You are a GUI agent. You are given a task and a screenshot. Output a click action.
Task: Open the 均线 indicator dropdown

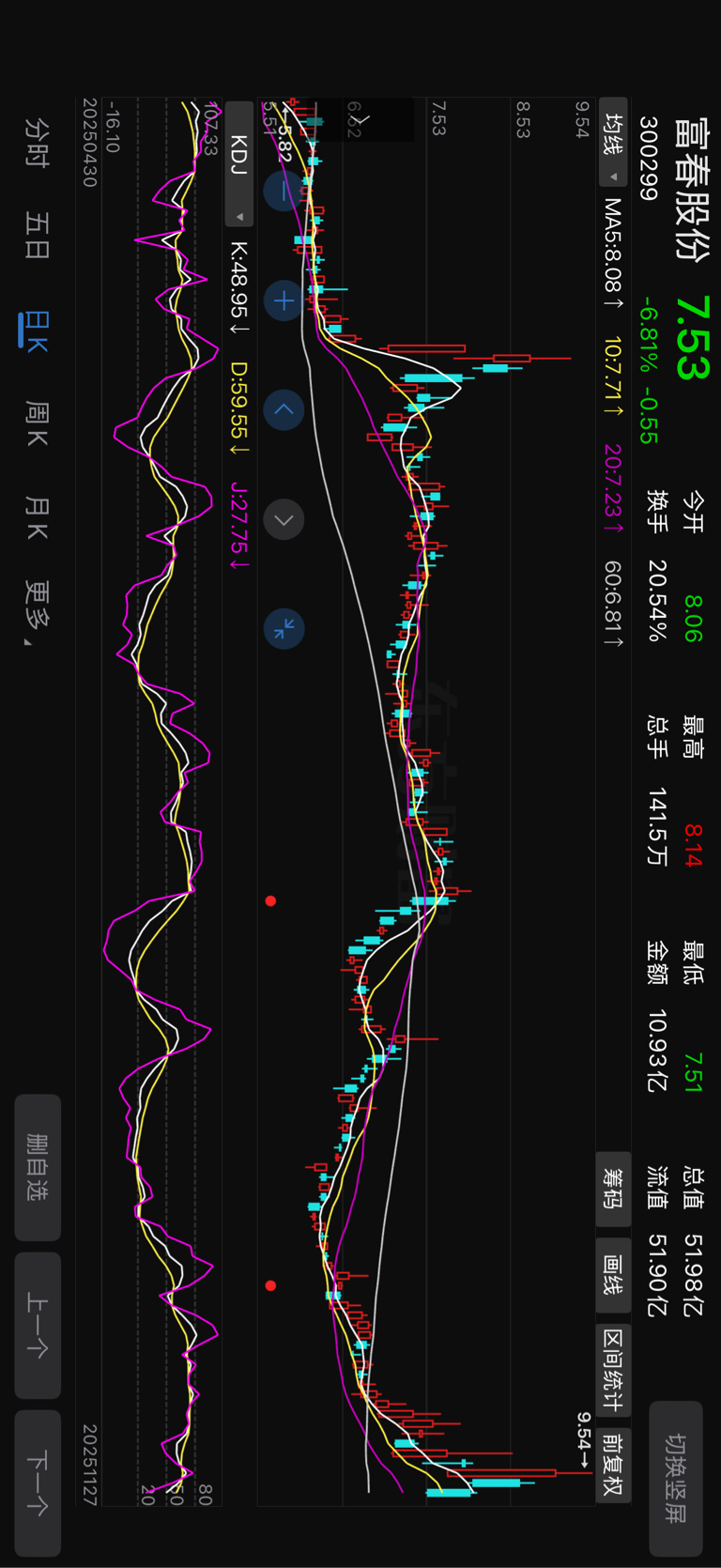click(x=614, y=142)
